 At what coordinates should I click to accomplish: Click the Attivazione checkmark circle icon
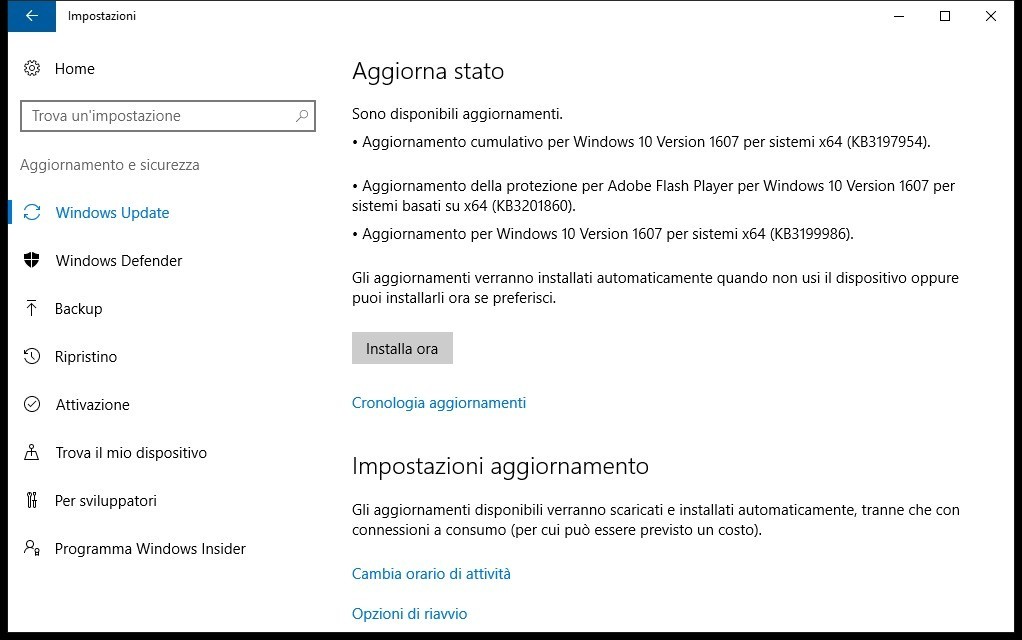[x=32, y=405]
